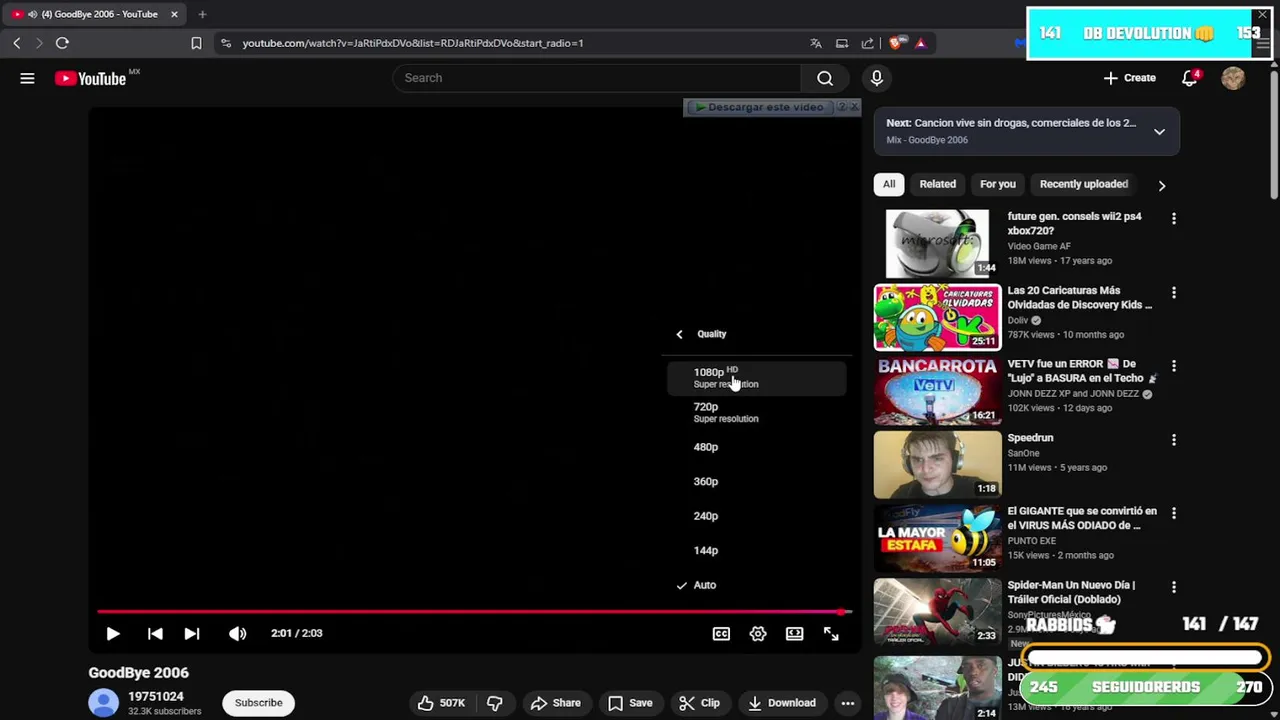Open BANCARROTA VeTV video thumbnail
The image size is (1280, 720).
937,391
